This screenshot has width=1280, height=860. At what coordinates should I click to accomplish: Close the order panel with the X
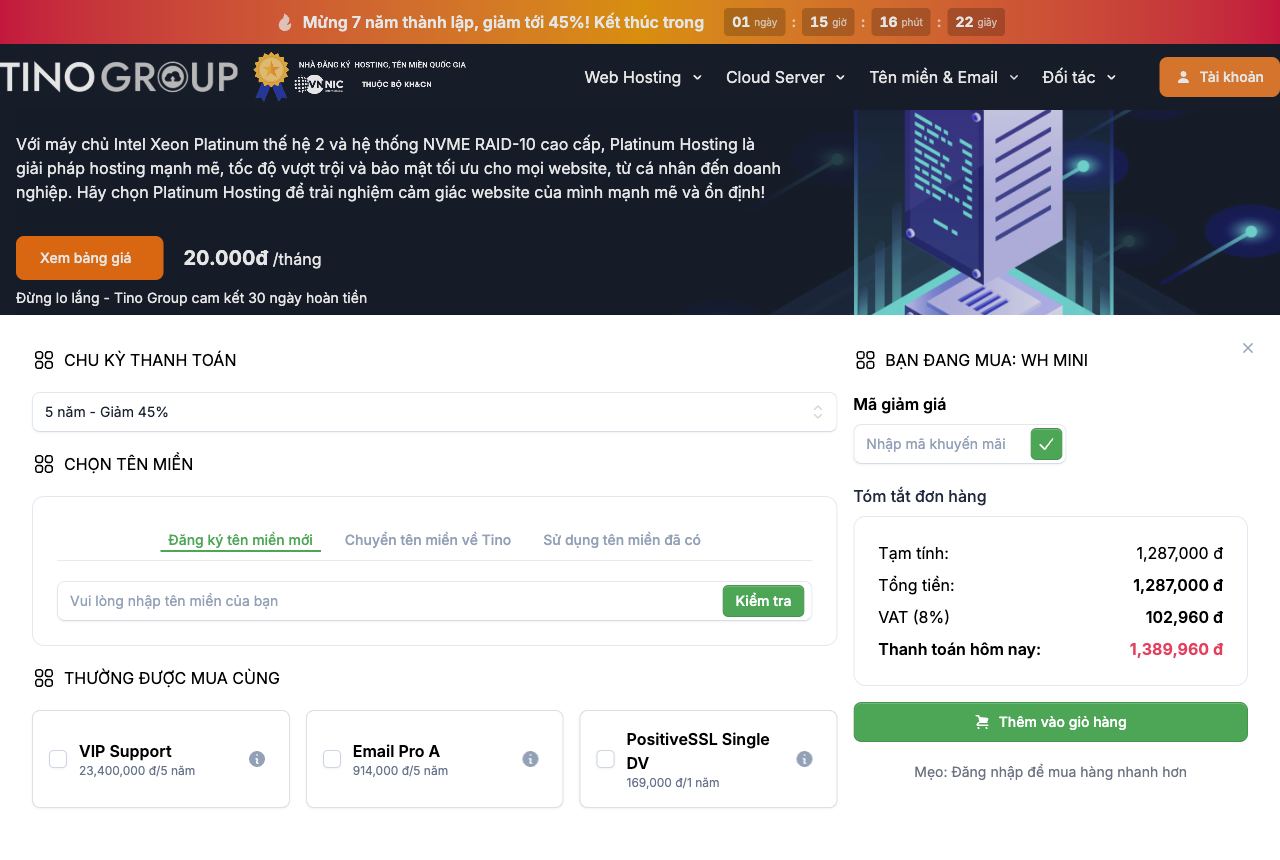1247,348
